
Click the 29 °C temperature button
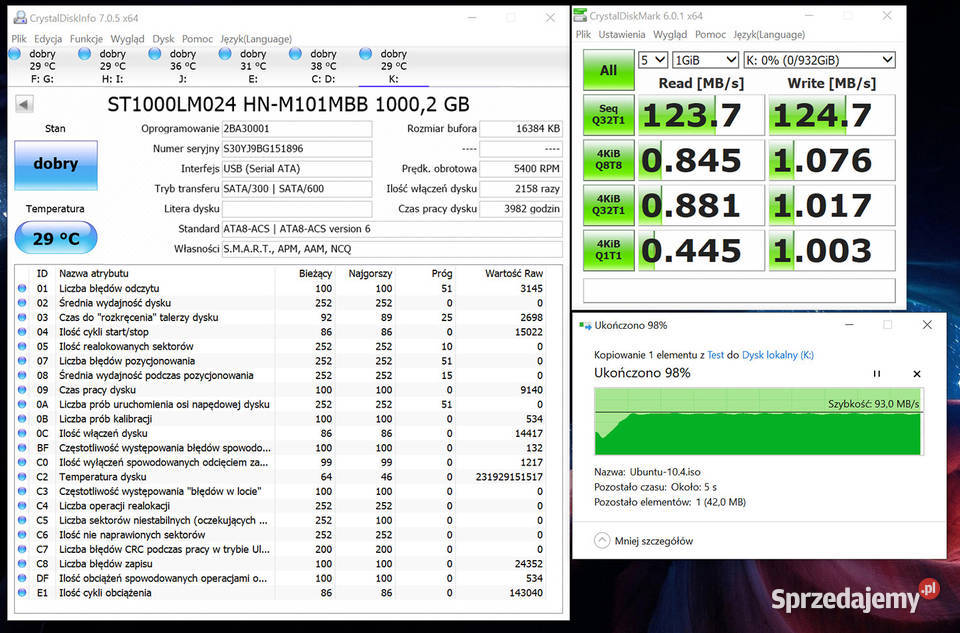click(x=56, y=238)
